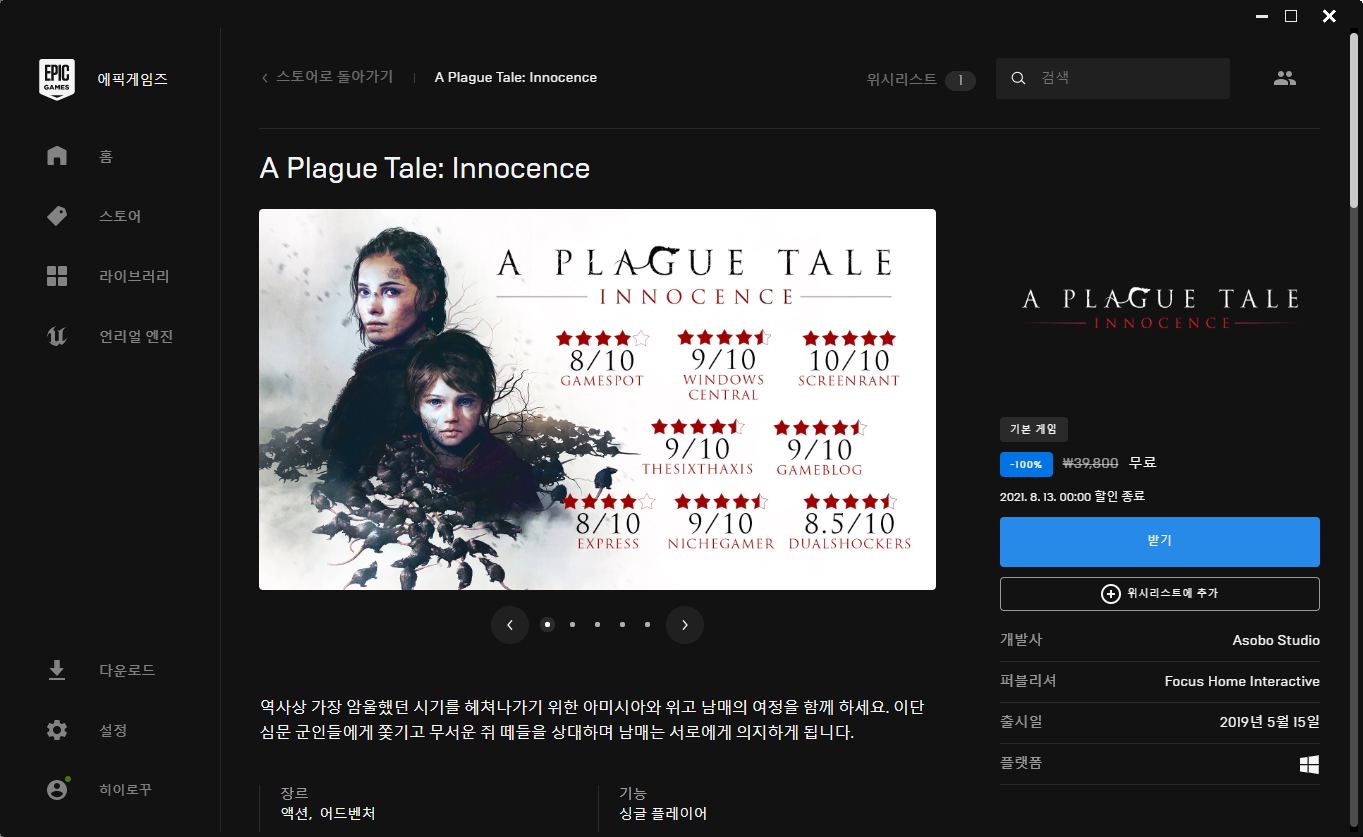The height and width of the screenshot is (837, 1363).
Task: Click the plus icon in 위시리스트에 추가
Action: [1110, 594]
